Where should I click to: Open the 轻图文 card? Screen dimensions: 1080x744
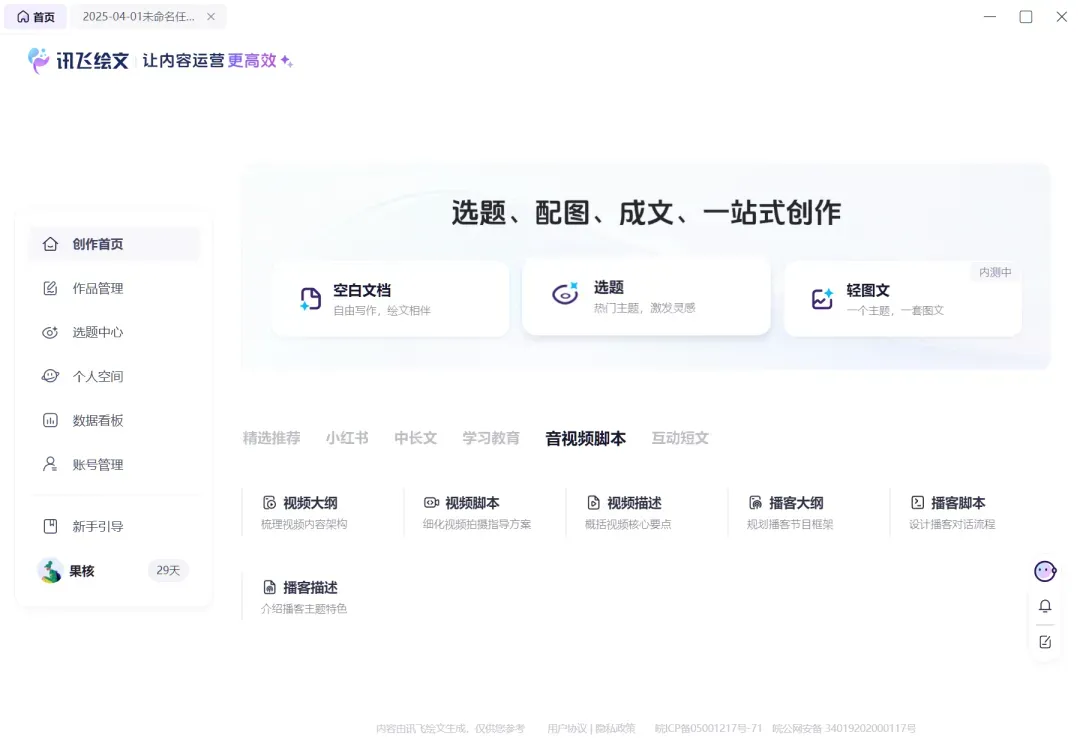point(903,299)
